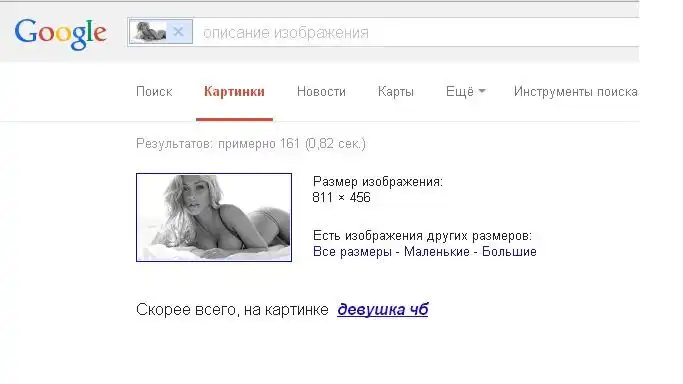Click 'Есть изображения других размеров' text
Viewport: 683px width, 384px height.
pyautogui.click(x=422, y=236)
